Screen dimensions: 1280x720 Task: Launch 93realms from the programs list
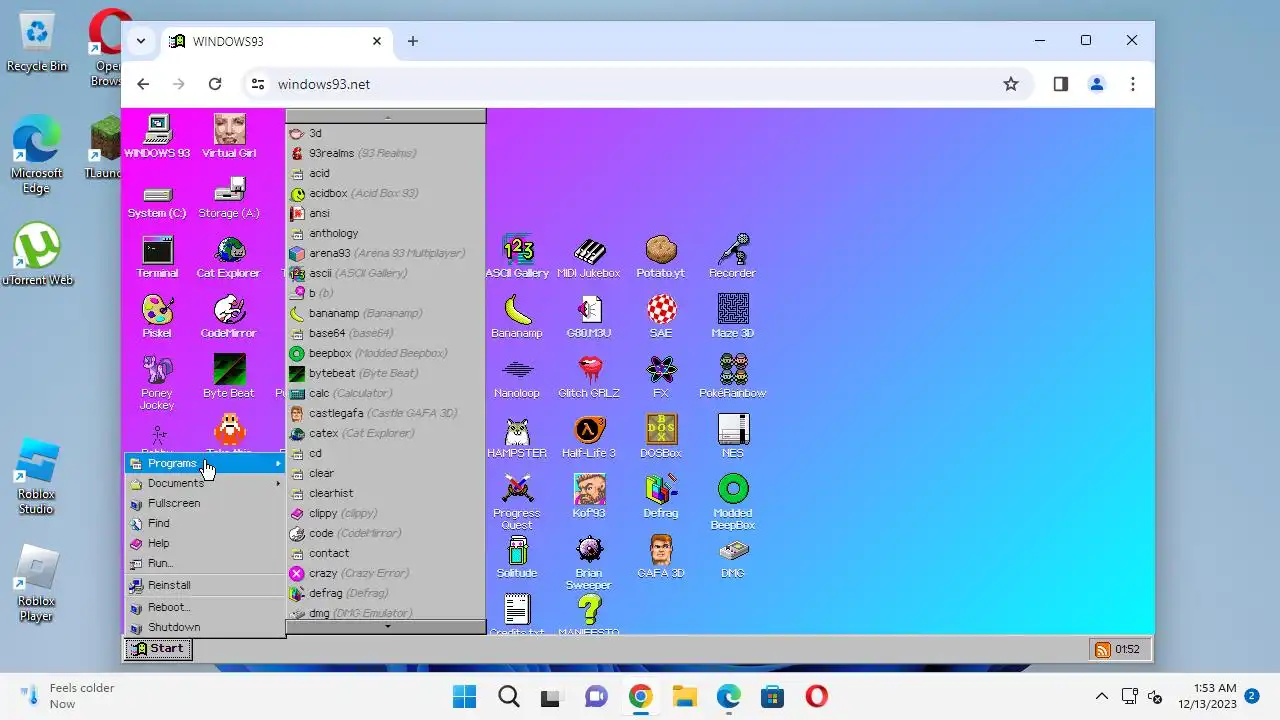386,153
